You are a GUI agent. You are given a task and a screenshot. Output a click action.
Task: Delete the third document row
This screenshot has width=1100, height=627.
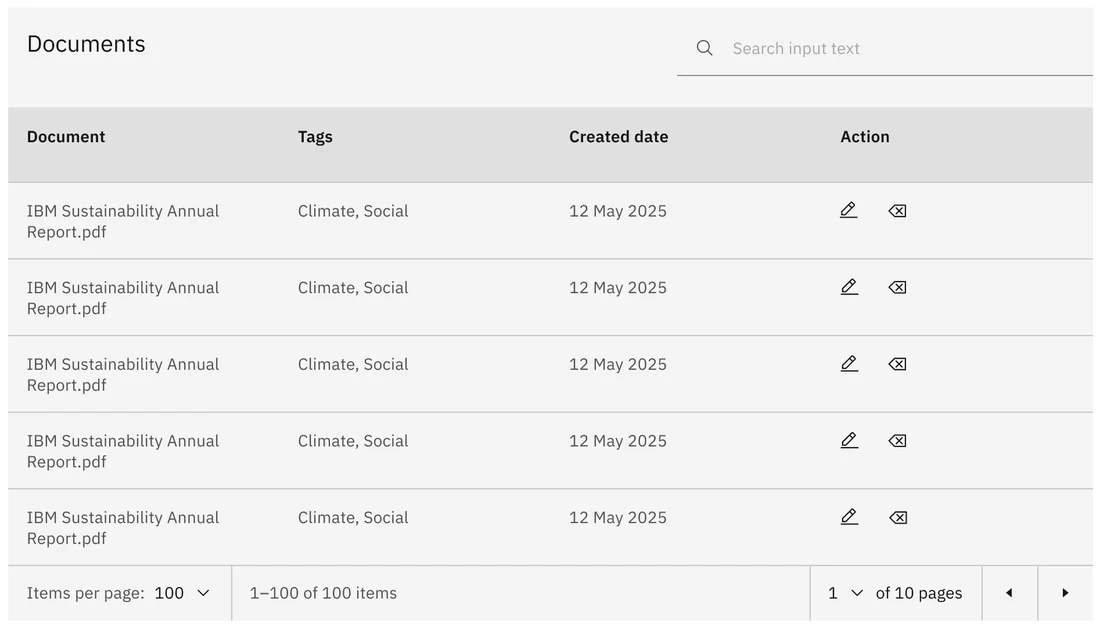[897, 364]
